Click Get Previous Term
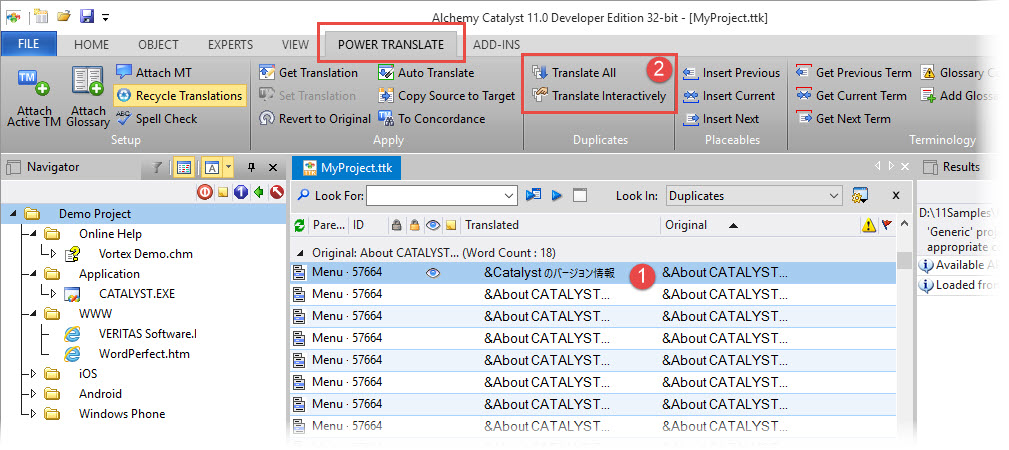The image size is (1009, 450). pos(854,73)
